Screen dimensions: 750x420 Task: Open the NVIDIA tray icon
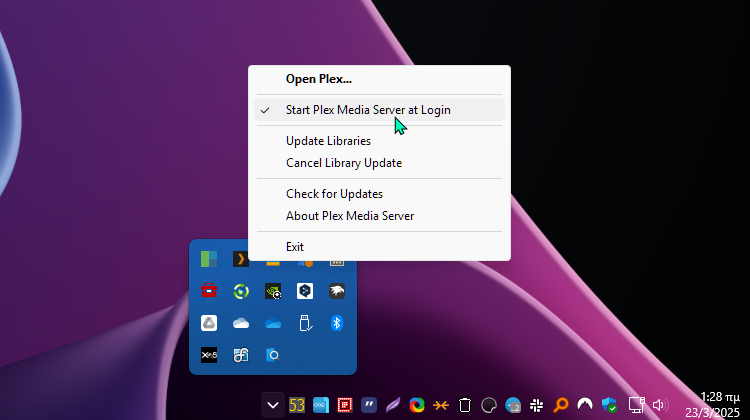273,291
